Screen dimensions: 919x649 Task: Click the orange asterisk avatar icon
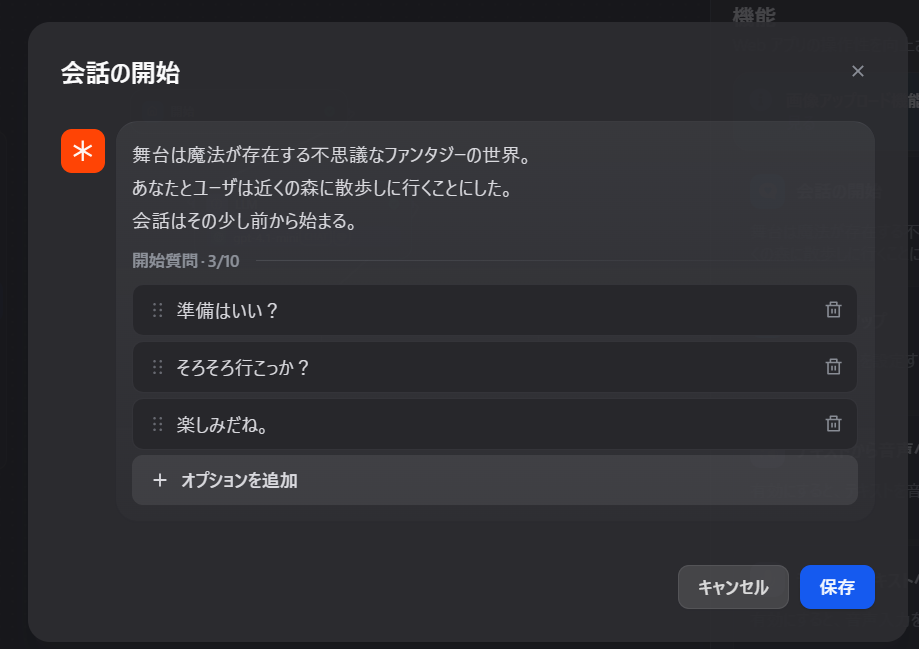pos(83,151)
